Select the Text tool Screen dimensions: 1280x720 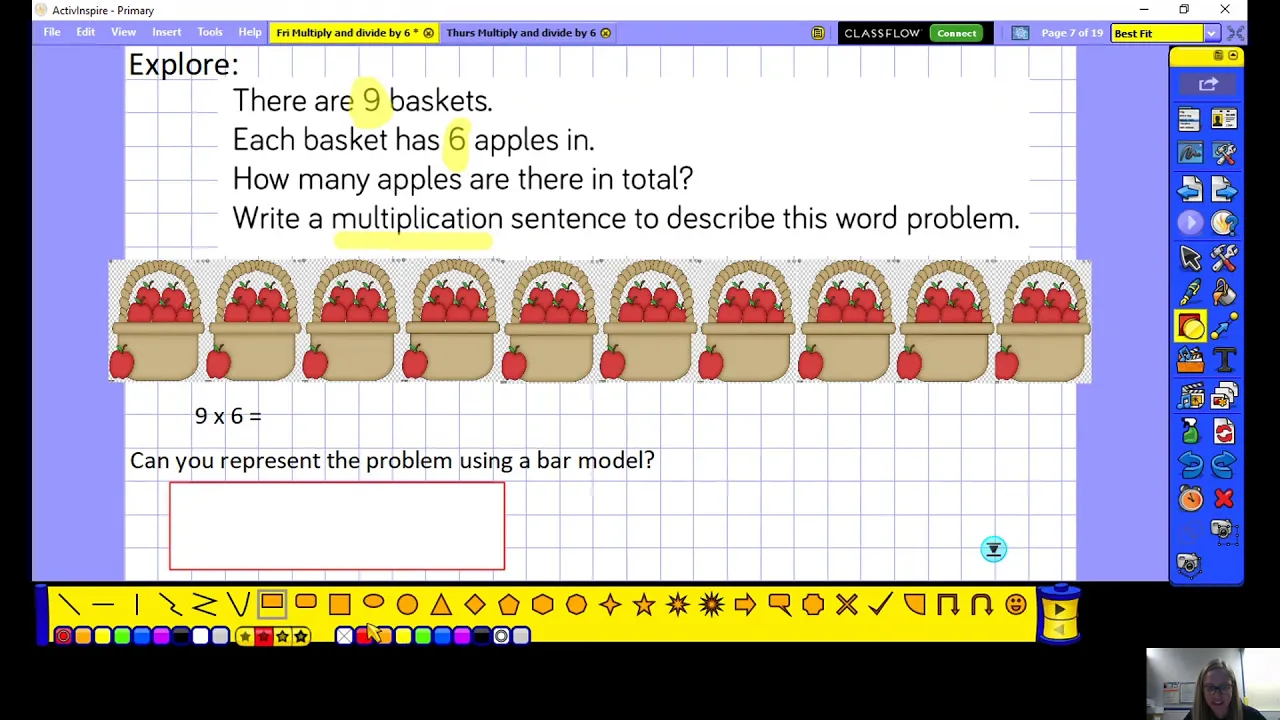1224,361
